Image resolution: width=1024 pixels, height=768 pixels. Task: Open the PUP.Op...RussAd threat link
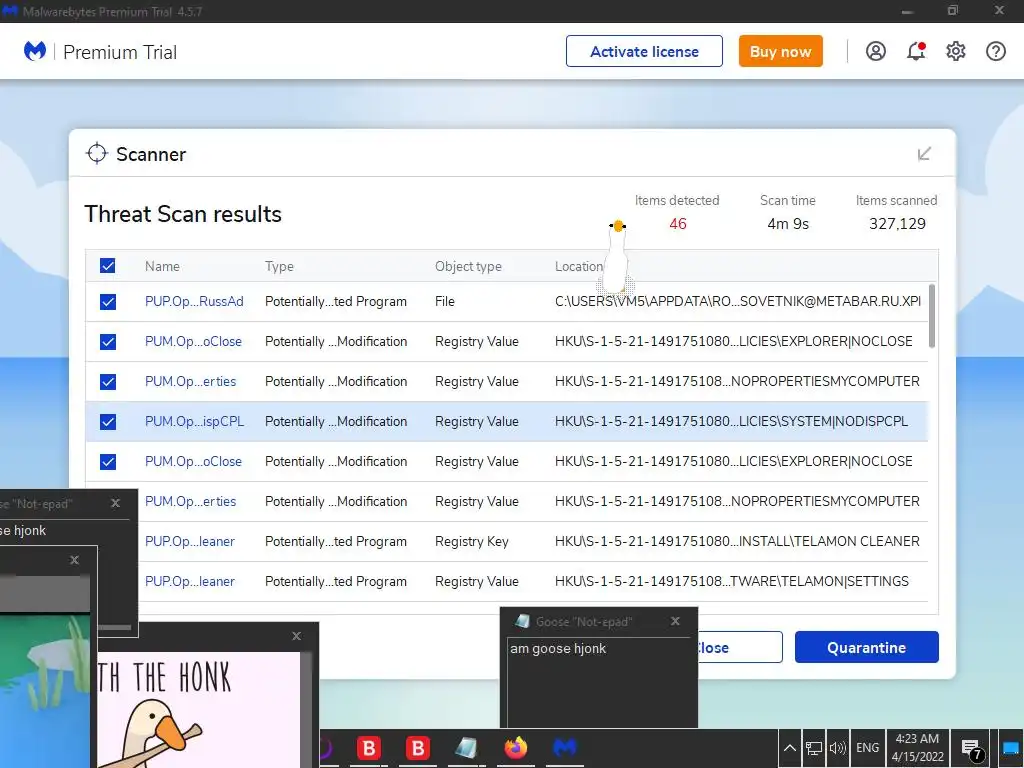(x=194, y=302)
